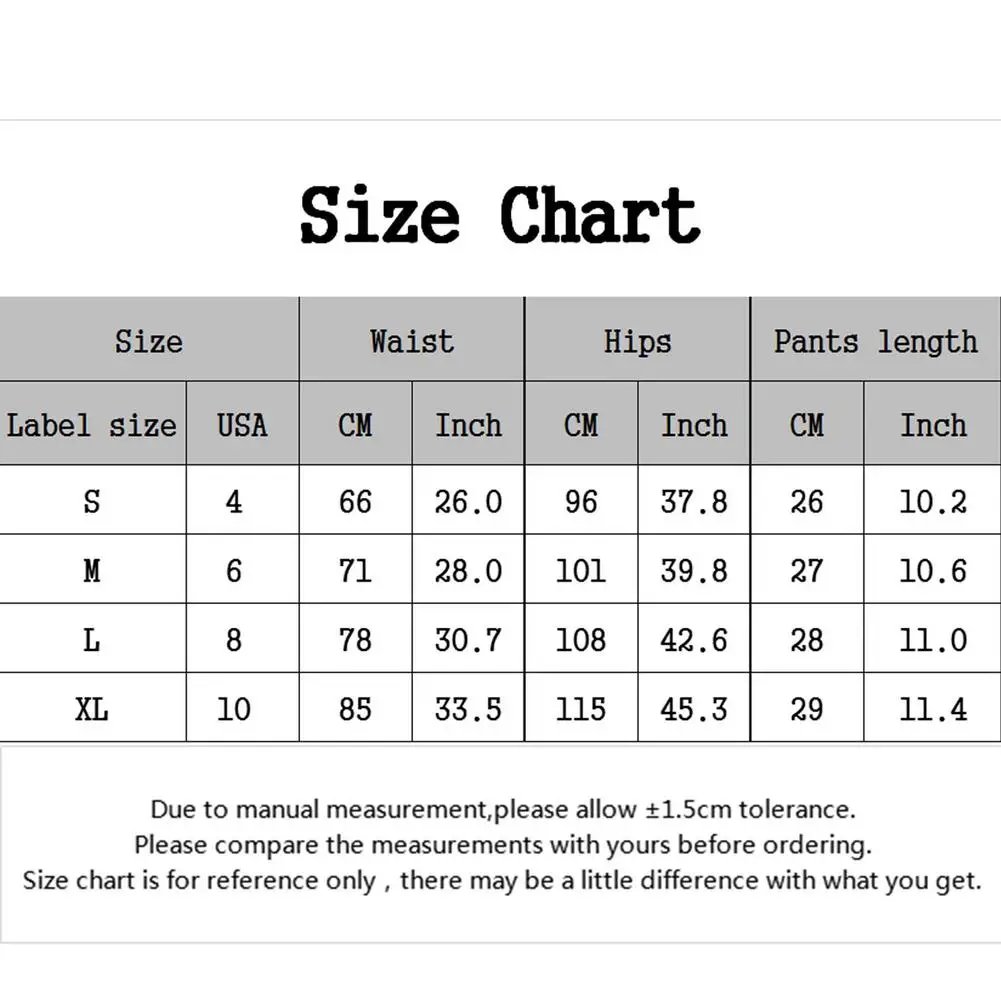This screenshot has width=1001, height=1001.
Task: Click waist value 66 cell
Action: (x=355, y=501)
